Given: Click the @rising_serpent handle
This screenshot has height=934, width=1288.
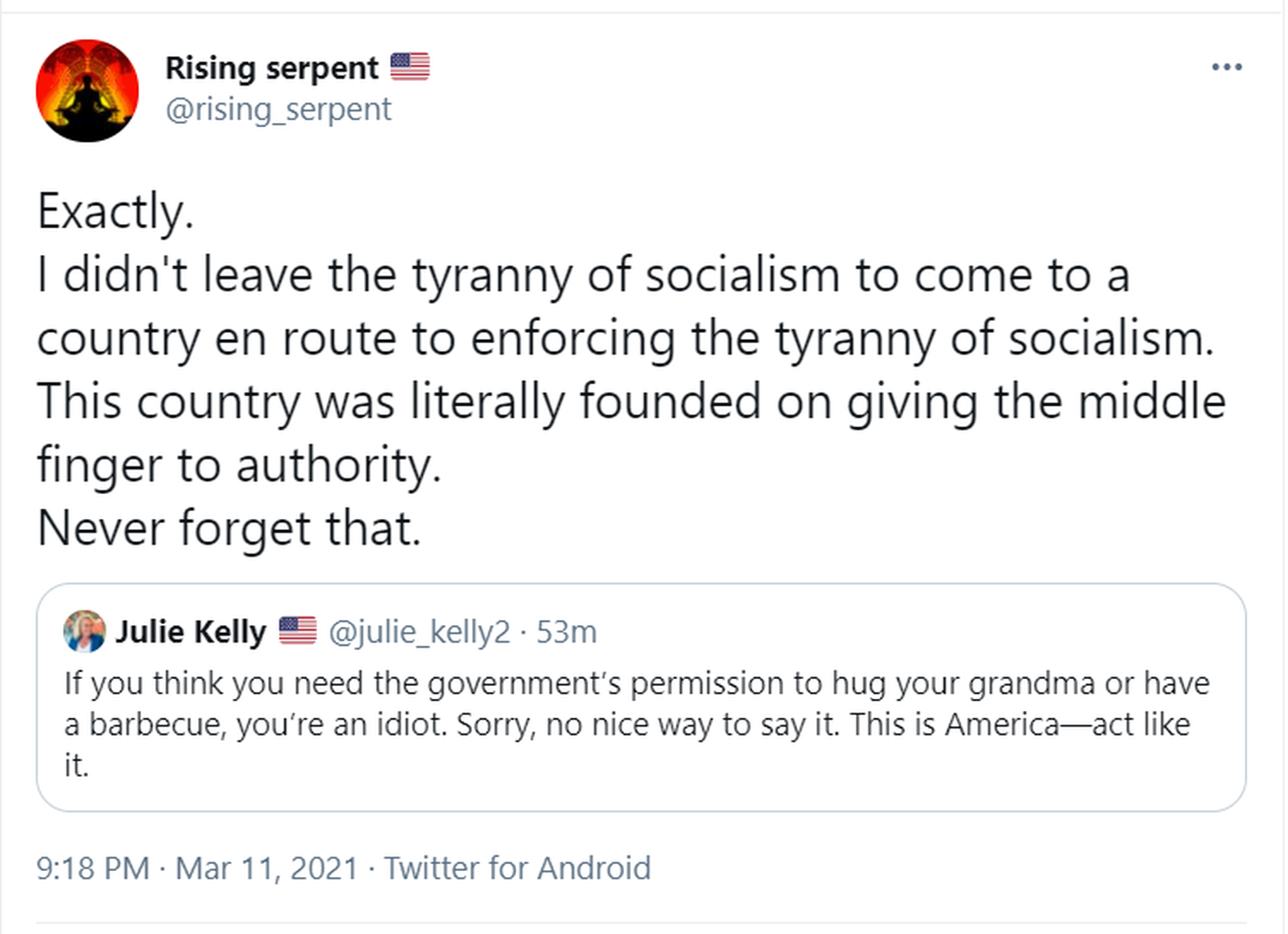Looking at the screenshot, I should tap(278, 110).
